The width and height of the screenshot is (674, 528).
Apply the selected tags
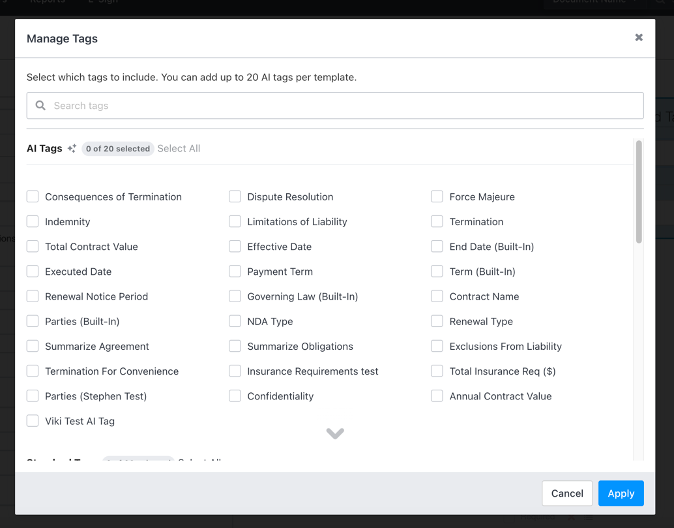pos(621,493)
